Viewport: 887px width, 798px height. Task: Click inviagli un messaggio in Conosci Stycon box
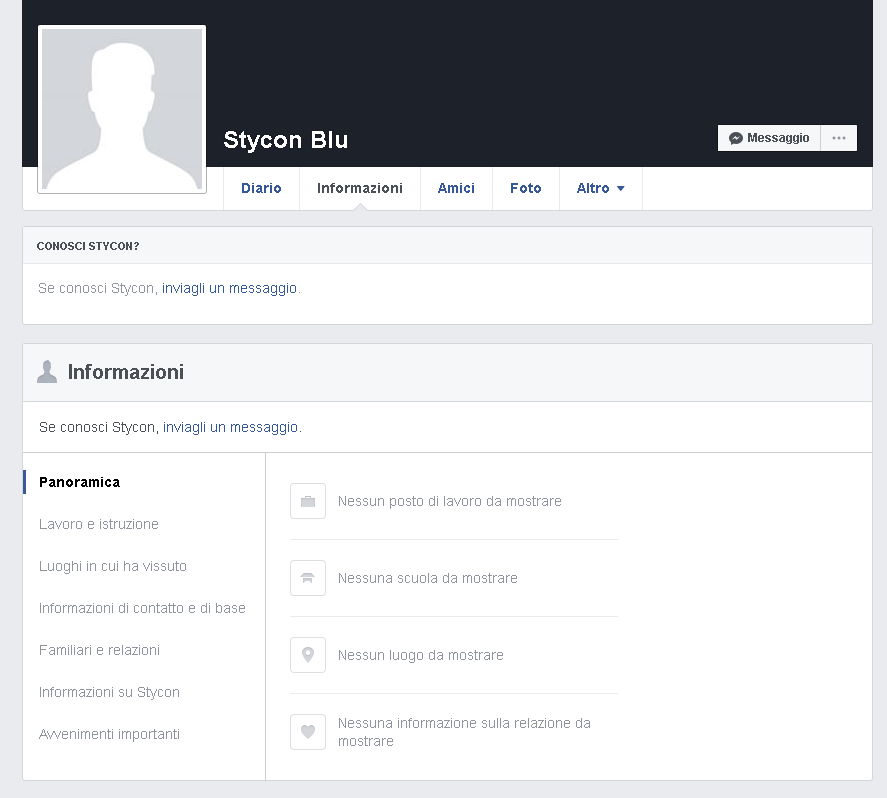229,288
